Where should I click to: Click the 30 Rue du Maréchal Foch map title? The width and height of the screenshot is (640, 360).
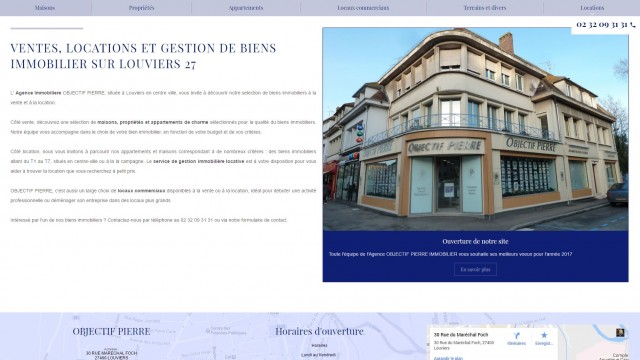pyautogui.click(x=460, y=335)
